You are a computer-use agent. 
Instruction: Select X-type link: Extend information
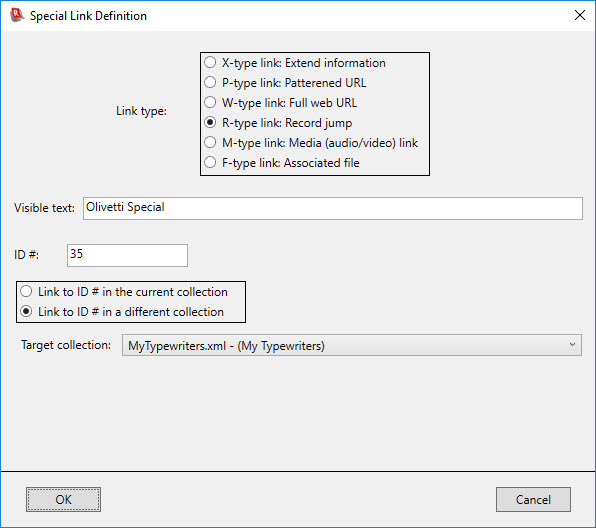click(295, 63)
